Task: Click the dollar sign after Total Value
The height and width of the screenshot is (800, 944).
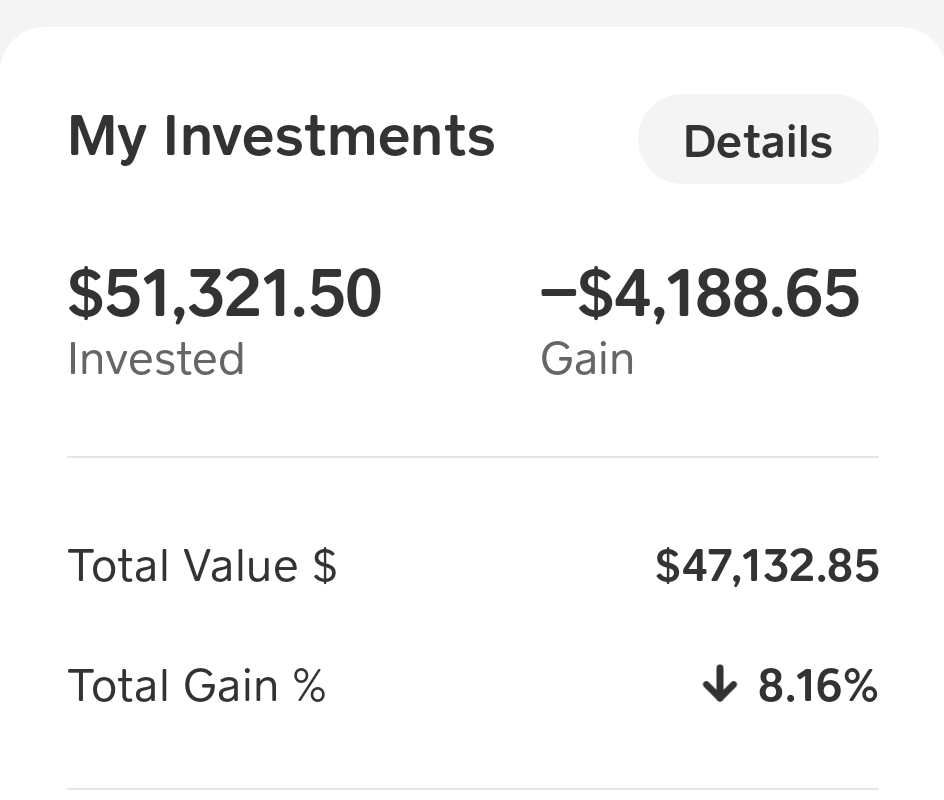Action: click(324, 566)
